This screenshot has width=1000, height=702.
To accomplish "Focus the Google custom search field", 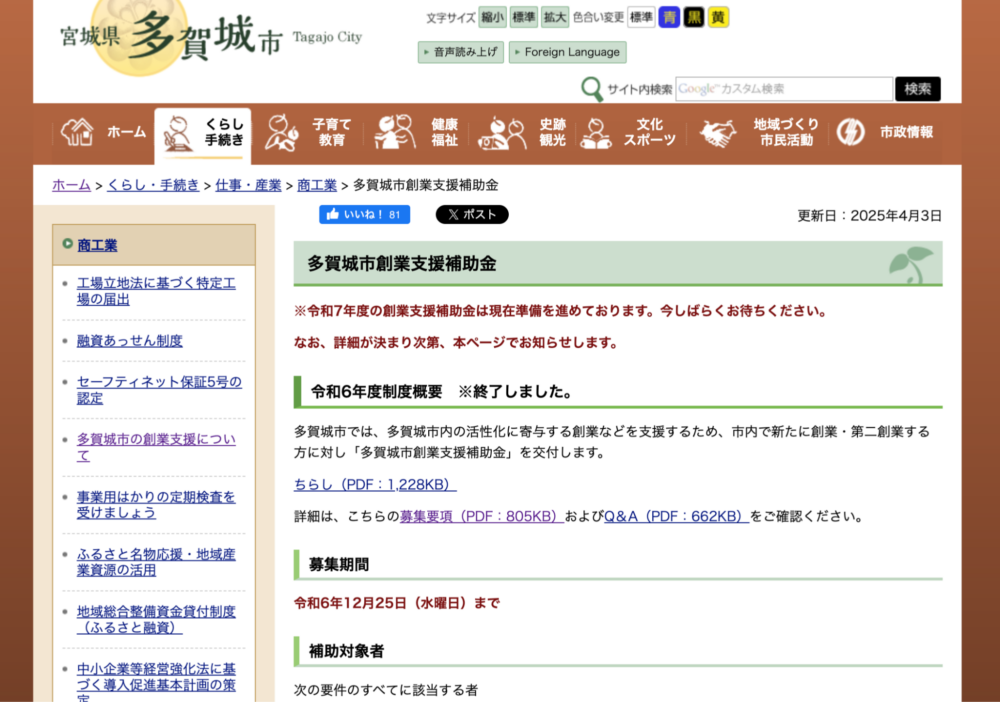I will tap(784, 89).
